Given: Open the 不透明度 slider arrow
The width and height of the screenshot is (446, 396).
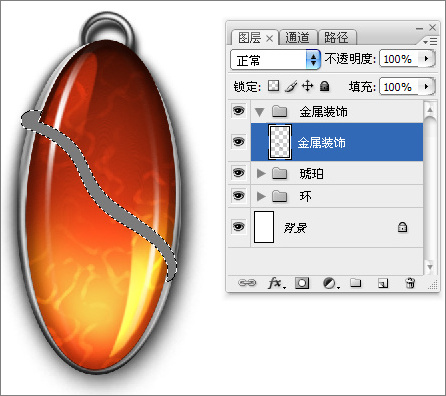Looking at the screenshot, I should coord(426,59).
